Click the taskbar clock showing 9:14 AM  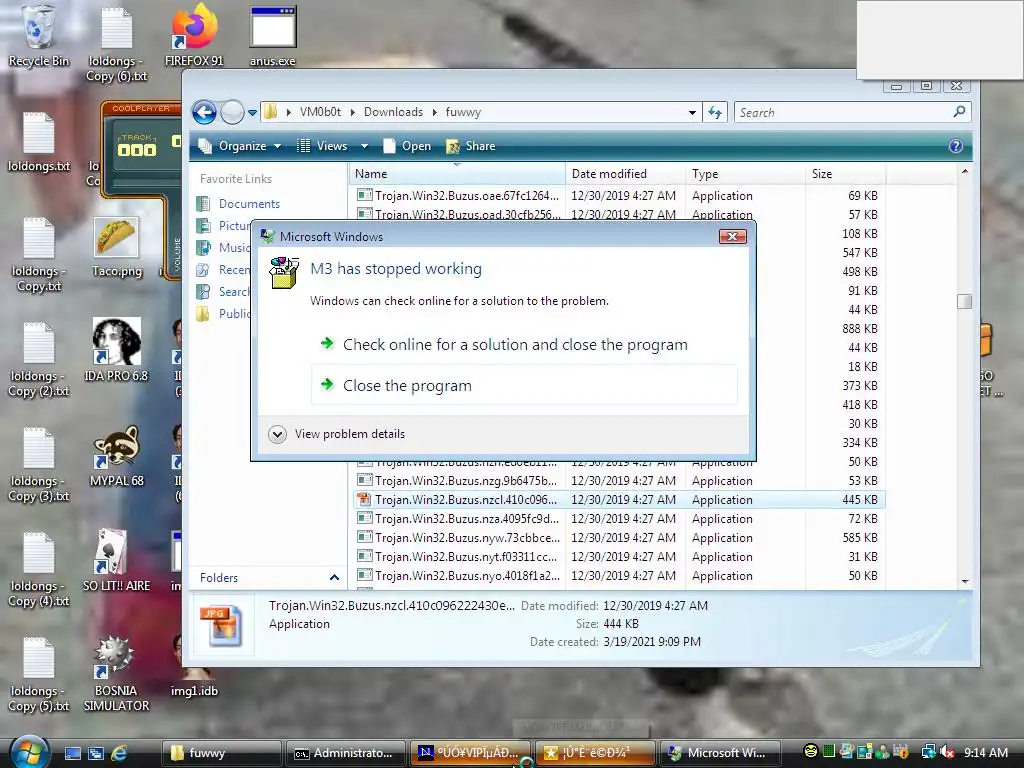(986, 752)
